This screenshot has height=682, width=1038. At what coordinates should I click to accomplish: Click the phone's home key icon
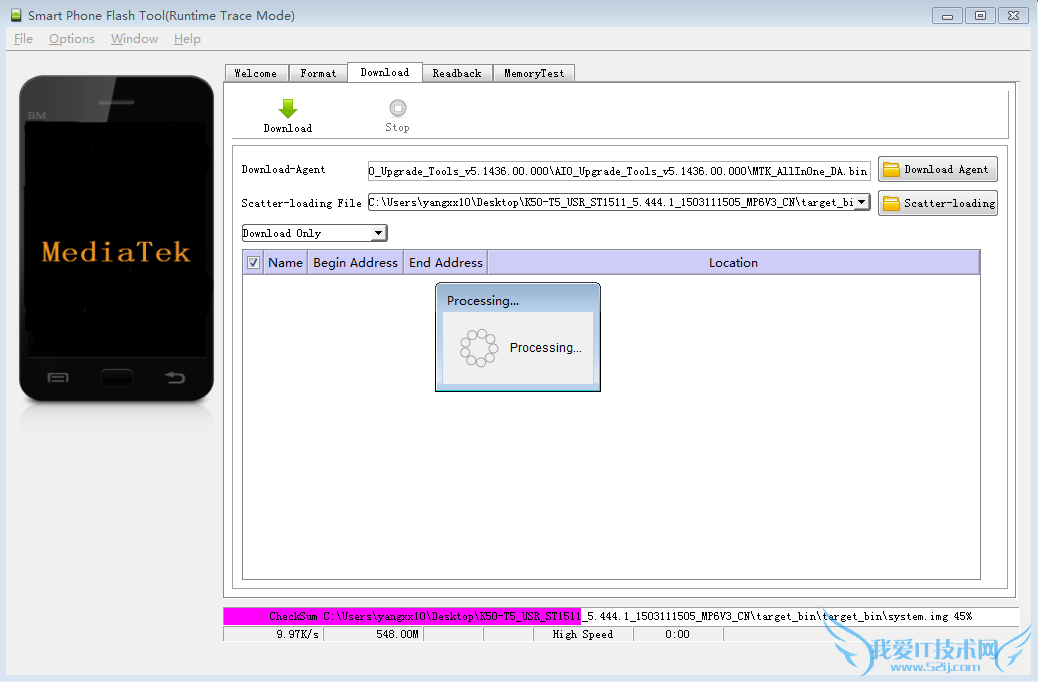point(117,377)
